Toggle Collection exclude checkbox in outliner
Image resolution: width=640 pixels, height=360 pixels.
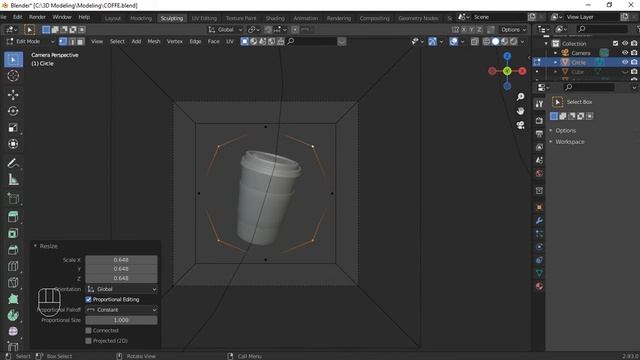point(616,43)
